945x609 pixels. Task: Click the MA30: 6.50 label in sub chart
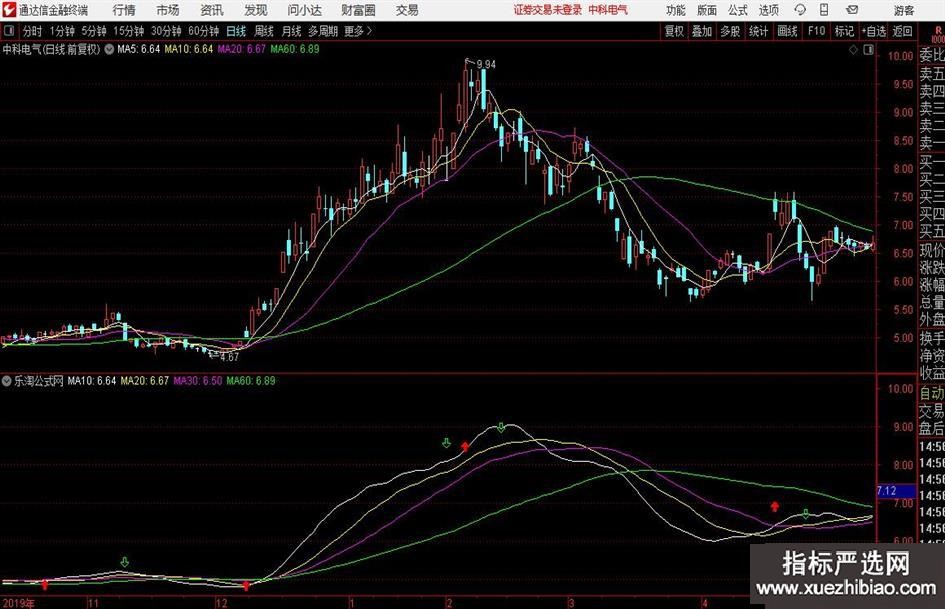point(198,381)
